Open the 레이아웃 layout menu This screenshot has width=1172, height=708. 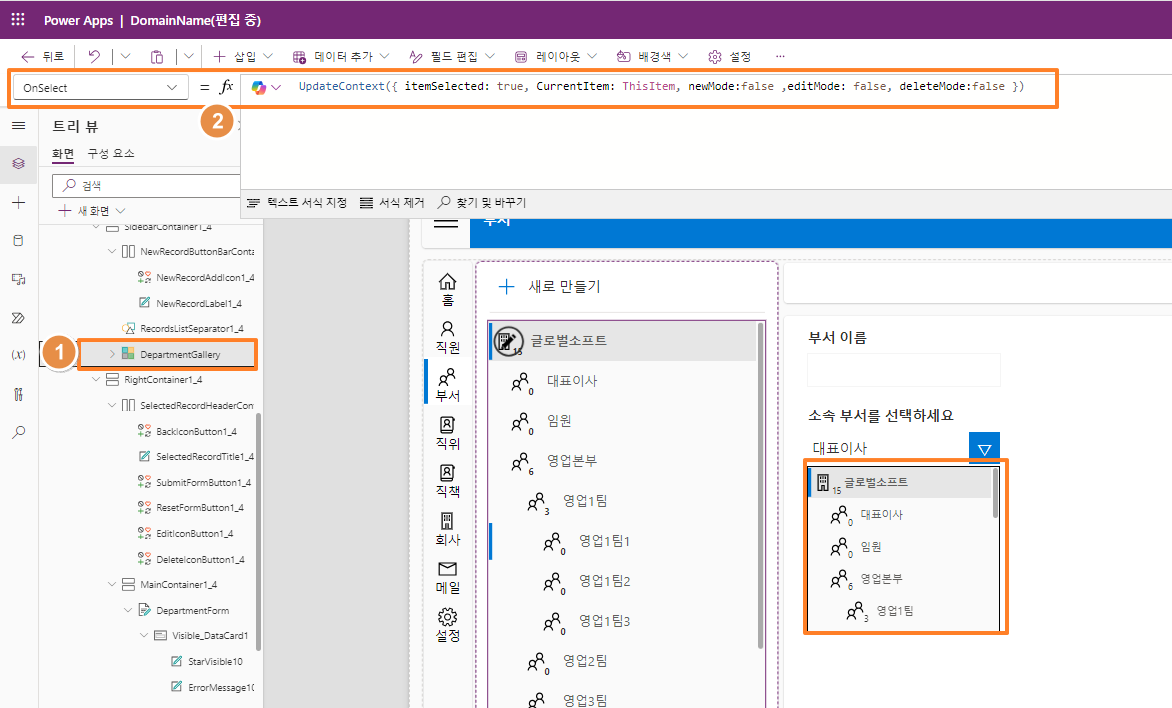(x=555, y=56)
